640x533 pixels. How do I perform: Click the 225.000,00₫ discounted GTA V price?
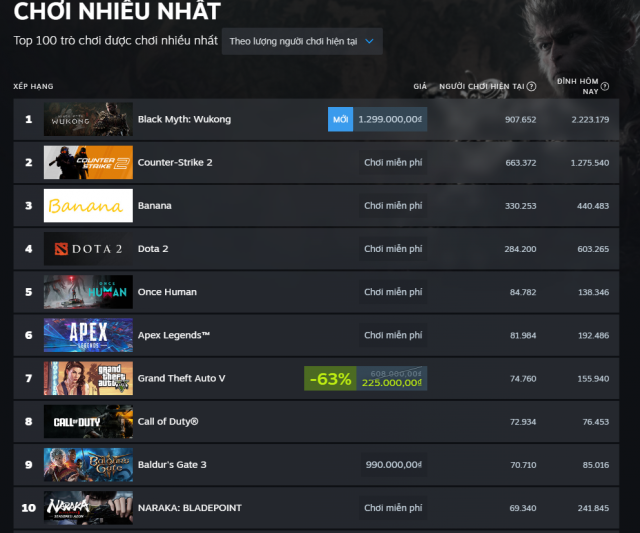tap(392, 383)
